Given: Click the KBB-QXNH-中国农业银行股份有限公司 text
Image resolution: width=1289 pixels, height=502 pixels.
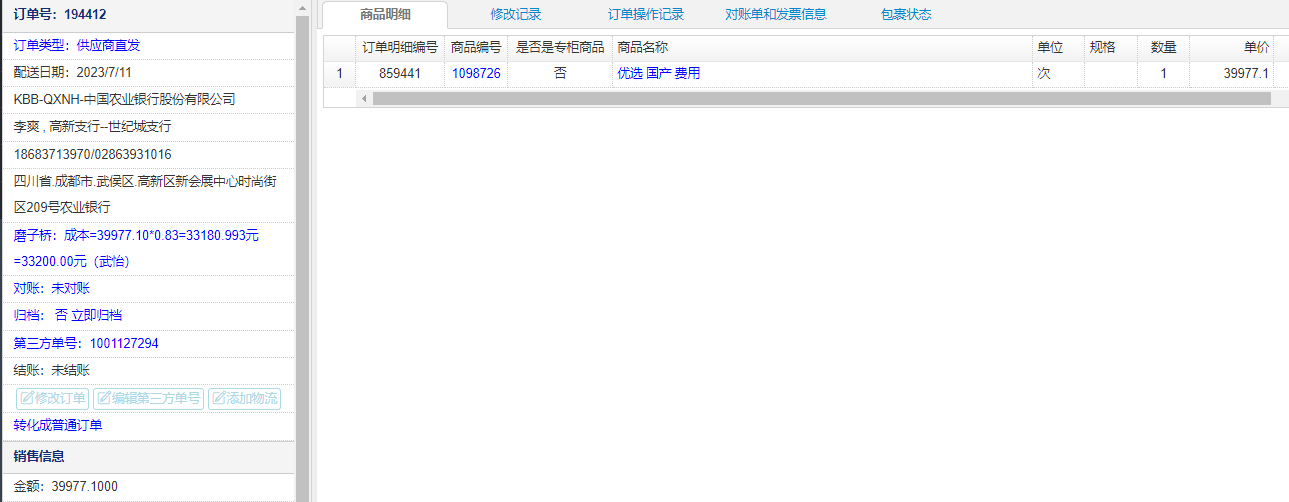Looking at the screenshot, I should tap(125, 99).
